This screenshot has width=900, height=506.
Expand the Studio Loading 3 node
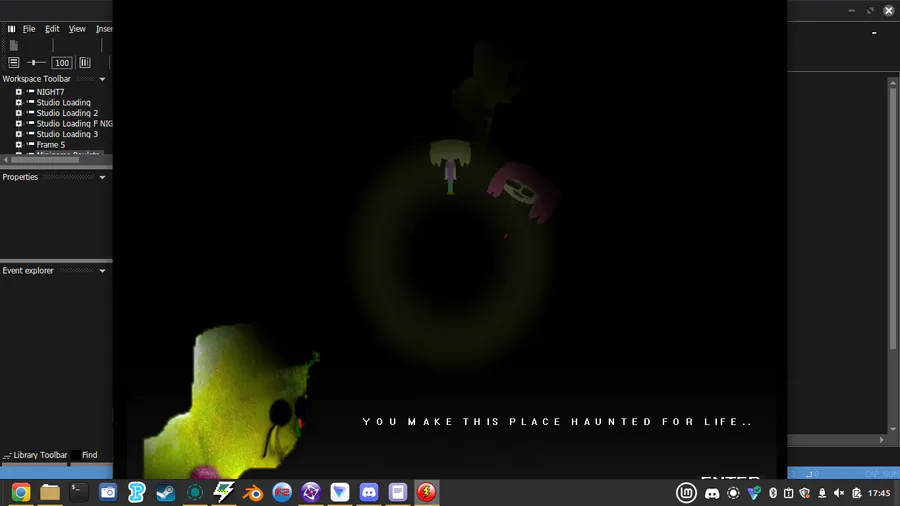point(18,134)
